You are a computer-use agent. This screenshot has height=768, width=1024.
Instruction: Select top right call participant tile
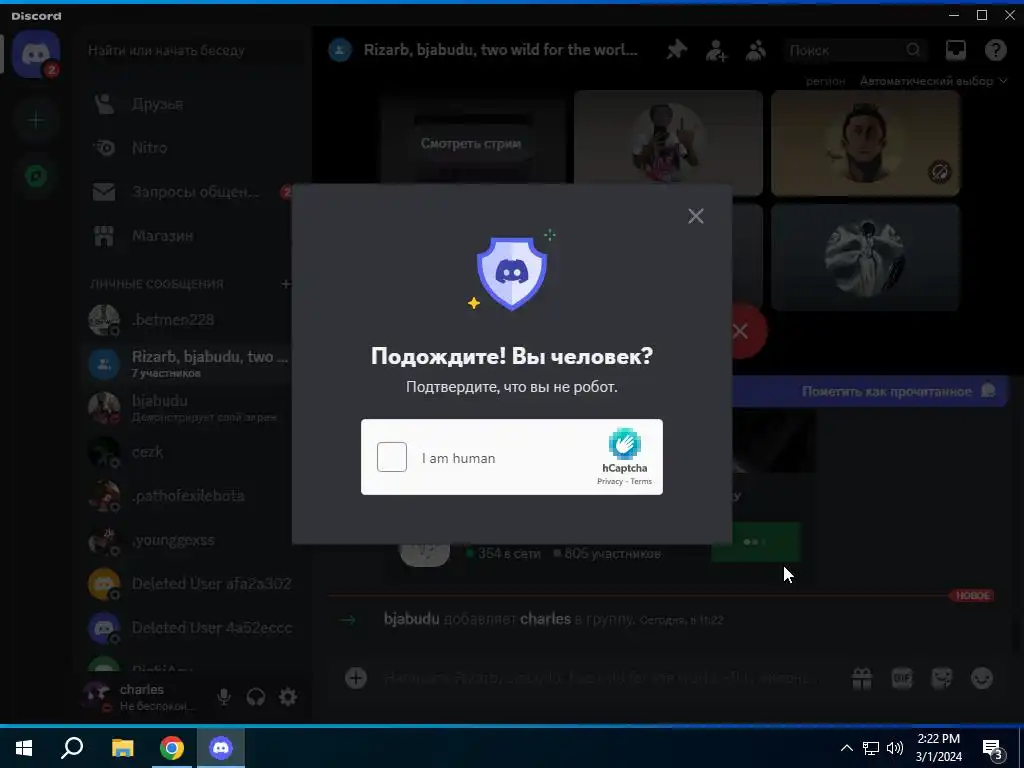tap(865, 143)
